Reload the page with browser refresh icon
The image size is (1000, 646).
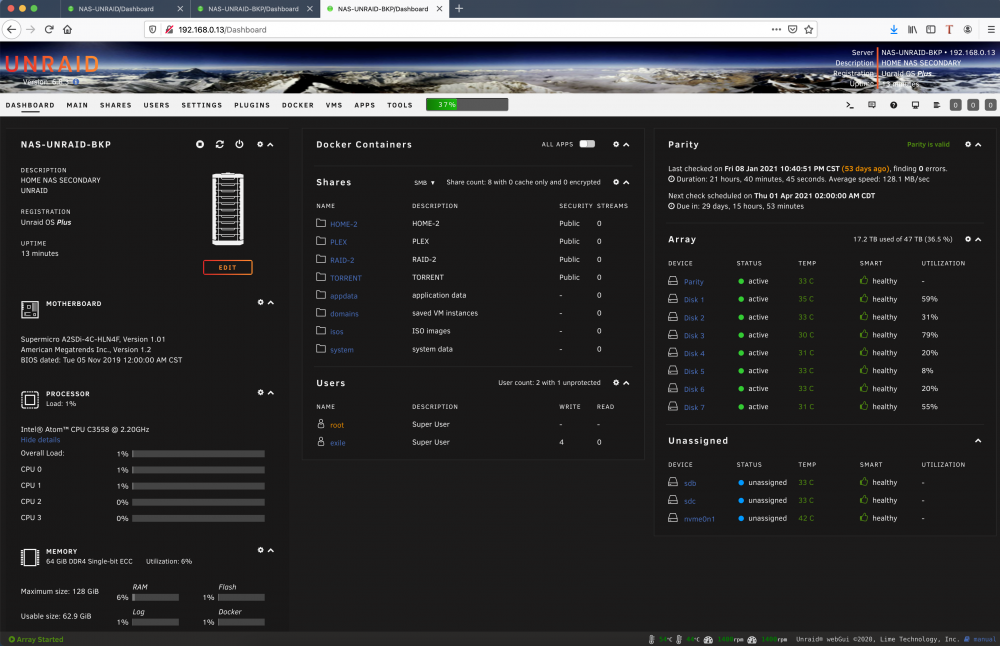tap(49, 29)
